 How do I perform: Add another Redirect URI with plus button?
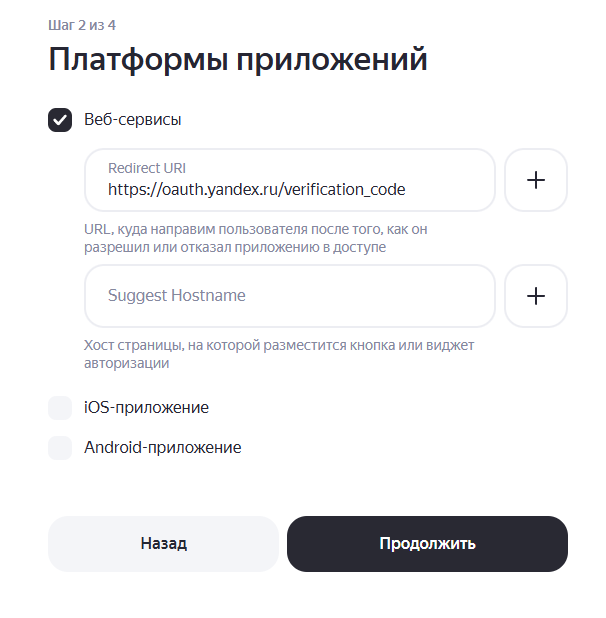[536, 180]
